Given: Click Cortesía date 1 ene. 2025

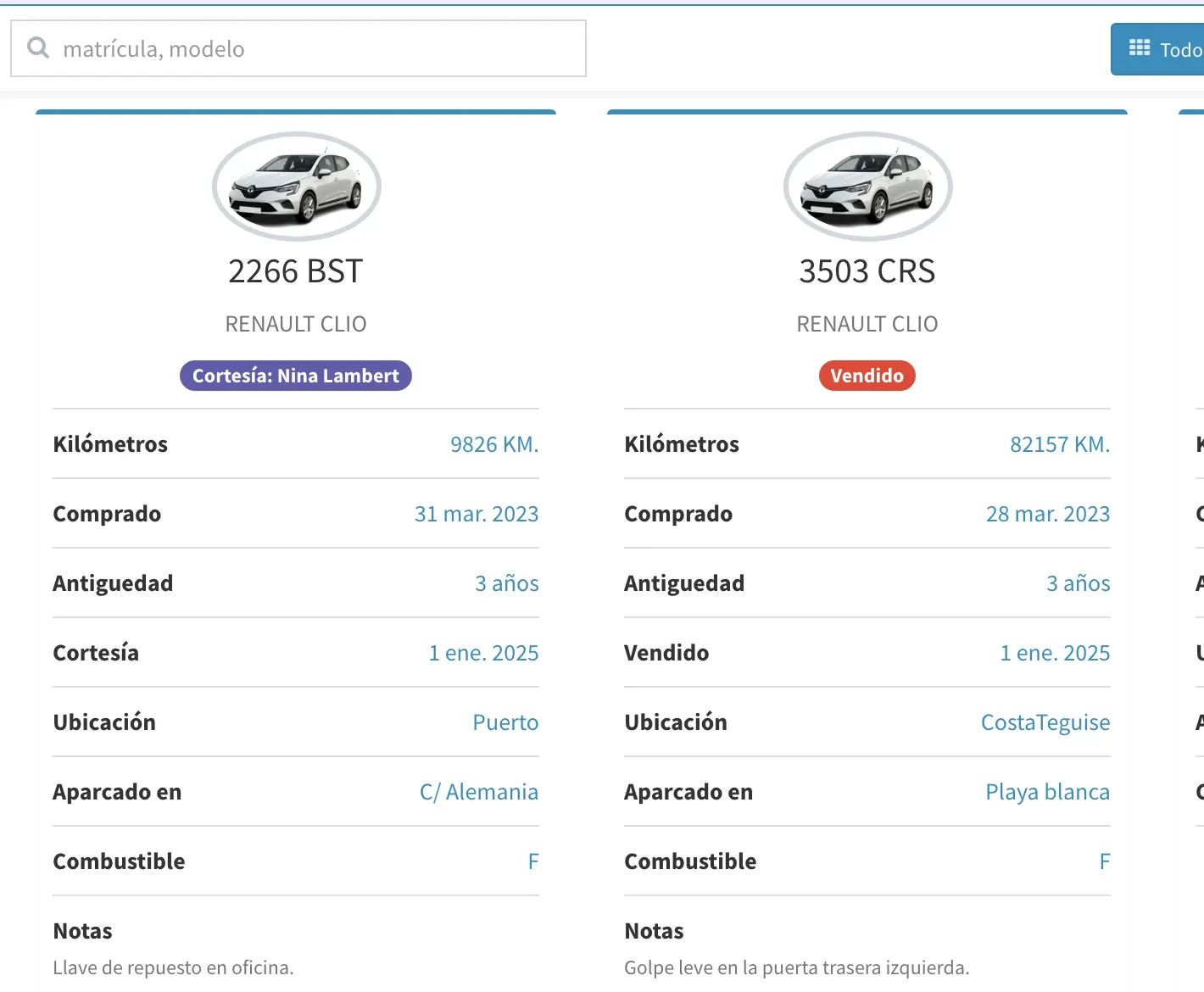Looking at the screenshot, I should click(484, 653).
